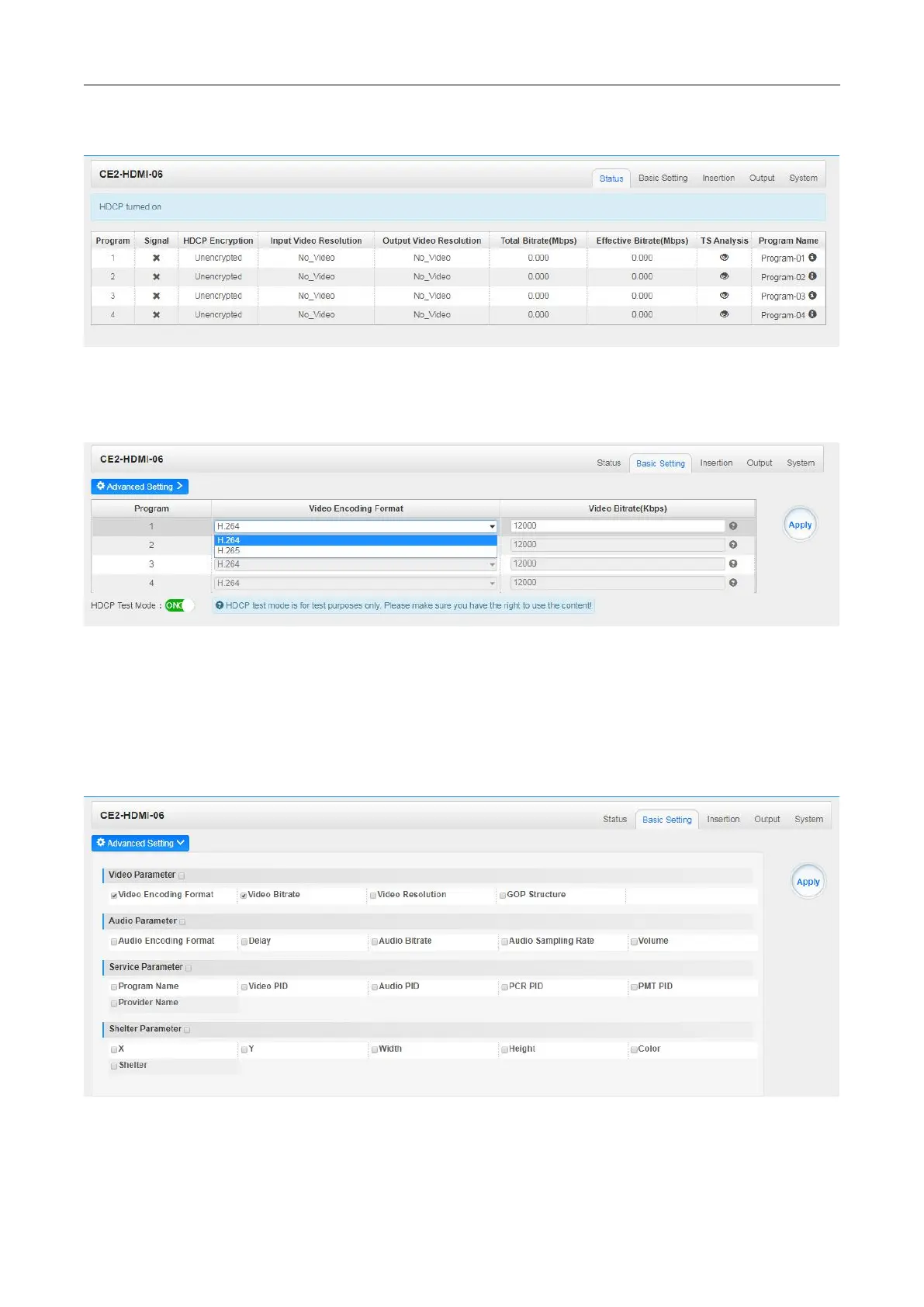Open TS Analysis eye for Program 3
The width and height of the screenshot is (924, 1307).
click(724, 295)
